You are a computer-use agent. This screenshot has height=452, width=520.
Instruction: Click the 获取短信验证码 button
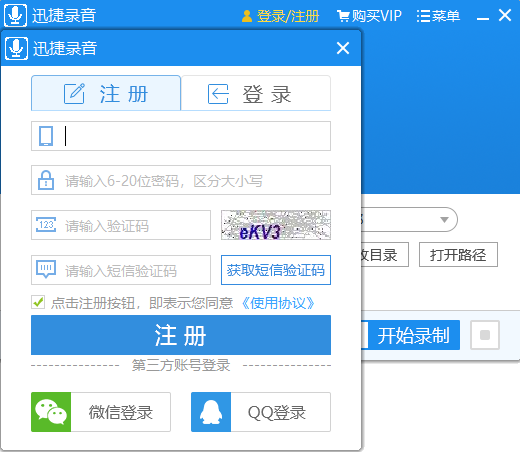coord(276,270)
